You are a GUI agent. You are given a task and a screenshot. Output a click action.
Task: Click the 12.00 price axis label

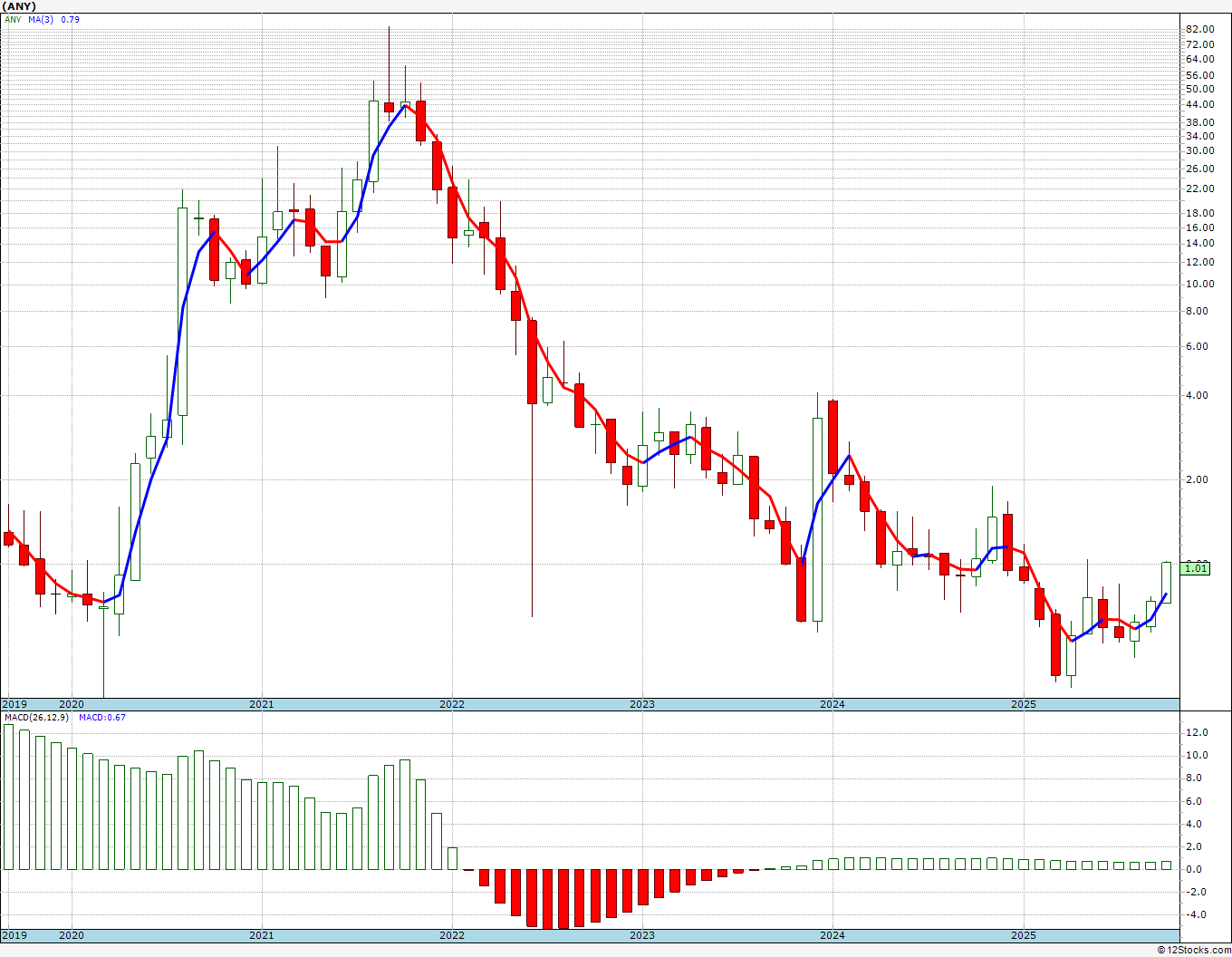pos(1199,263)
